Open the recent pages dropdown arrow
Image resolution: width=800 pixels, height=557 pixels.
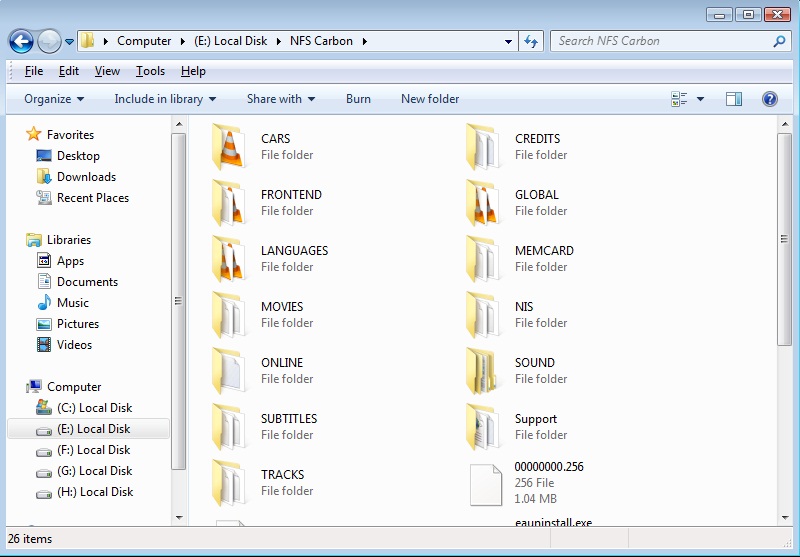69,42
